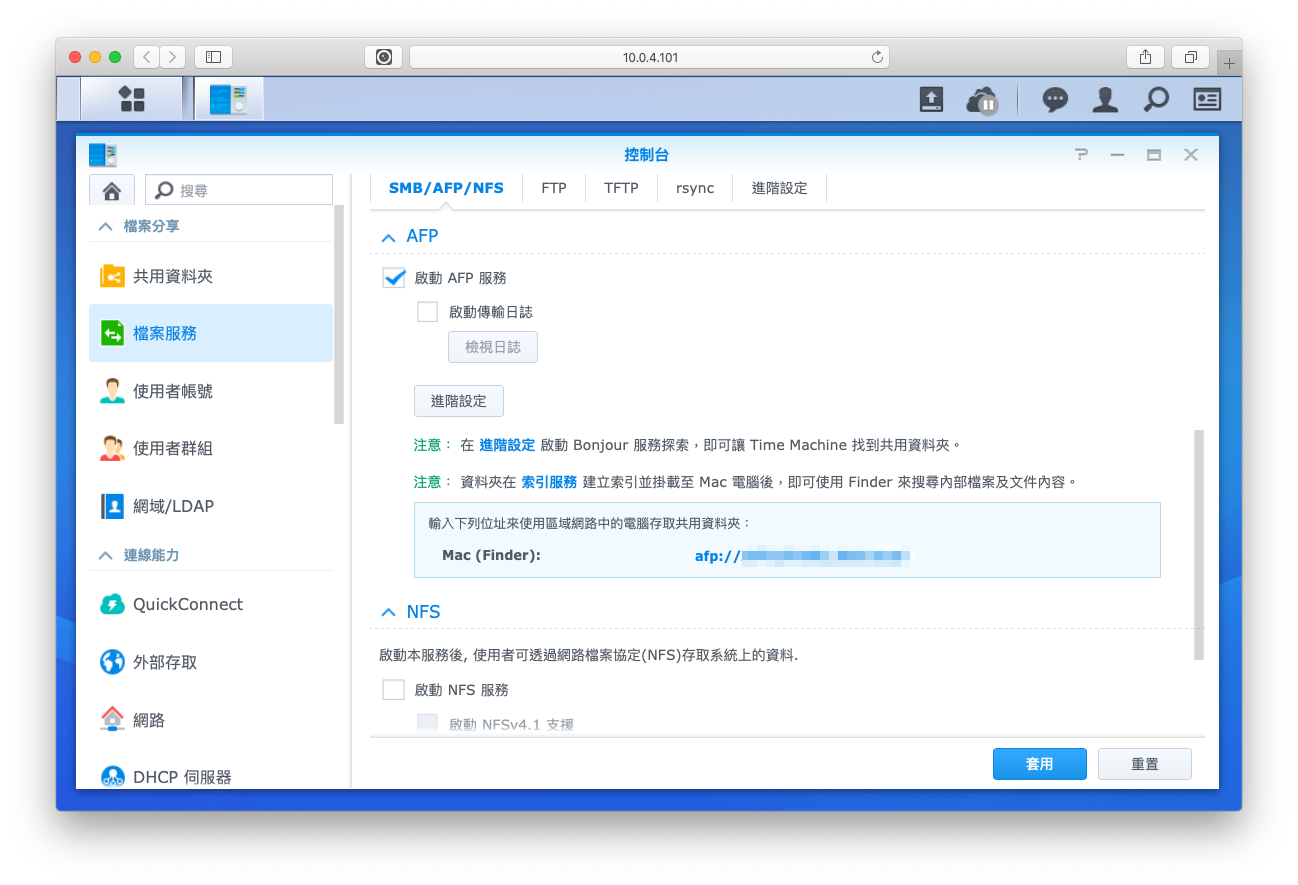Show all Safari tabs overview icon
This screenshot has width=1298, height=885.
pos(1191,57)
